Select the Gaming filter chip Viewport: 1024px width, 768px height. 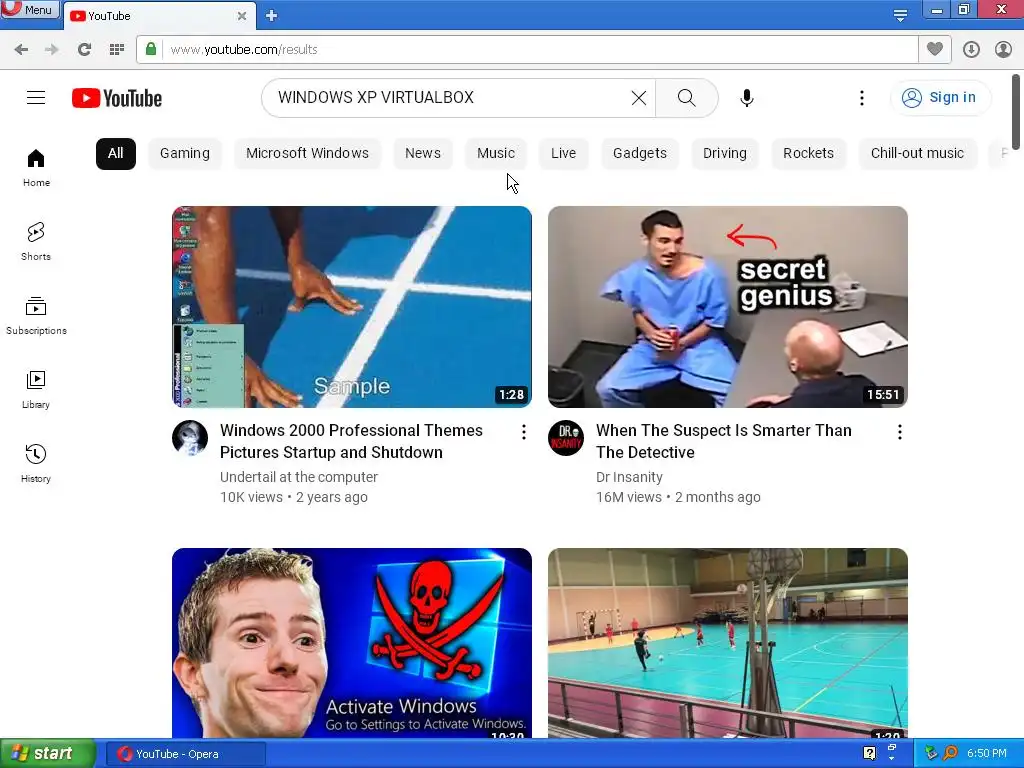185,153
